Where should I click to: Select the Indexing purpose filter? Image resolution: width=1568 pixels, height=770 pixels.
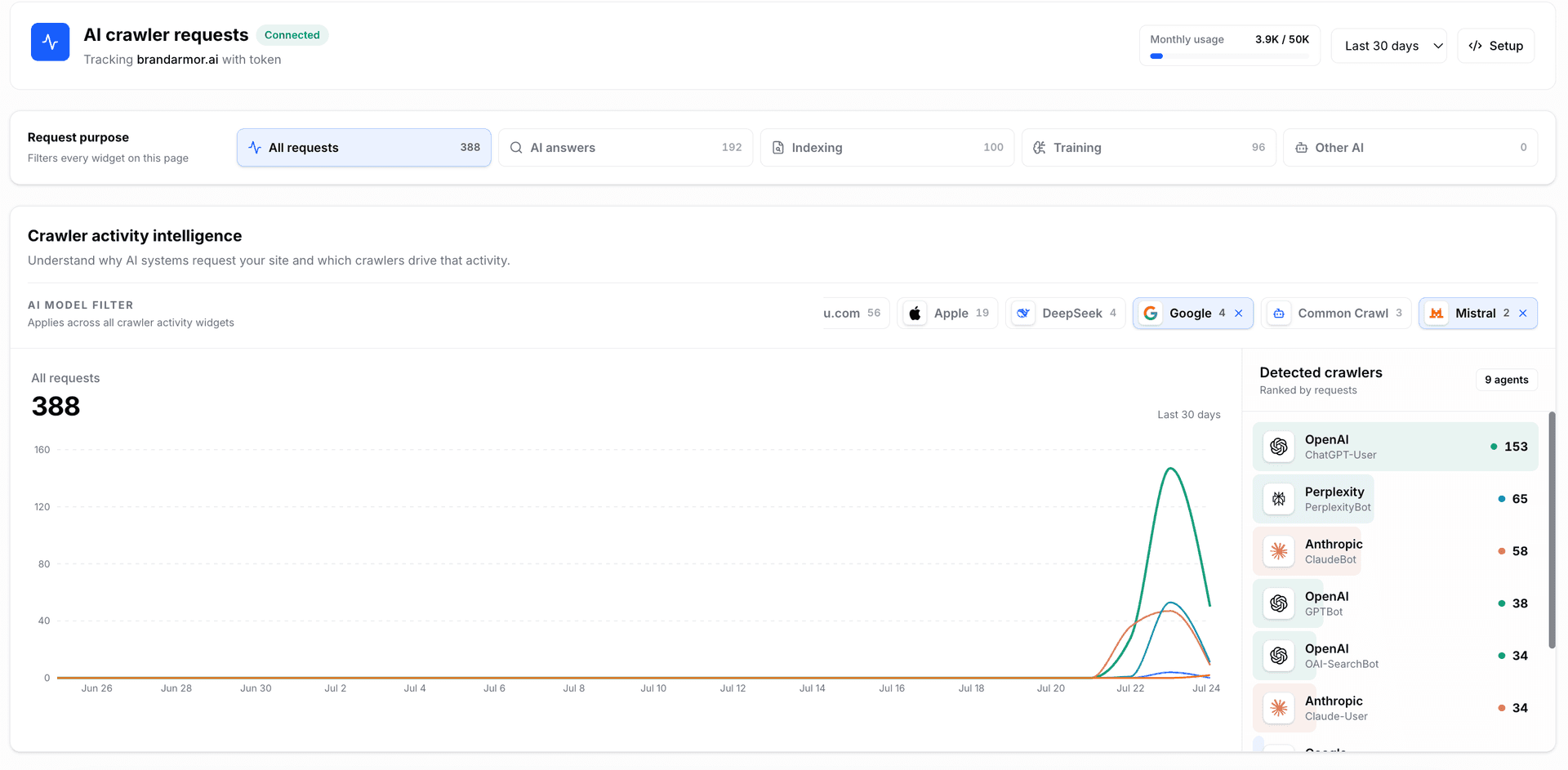[x=887, y=148]
